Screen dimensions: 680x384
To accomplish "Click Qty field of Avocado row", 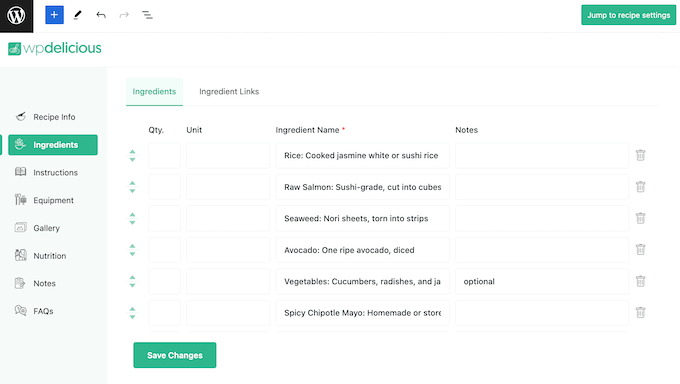I will (x=164, y=250).
